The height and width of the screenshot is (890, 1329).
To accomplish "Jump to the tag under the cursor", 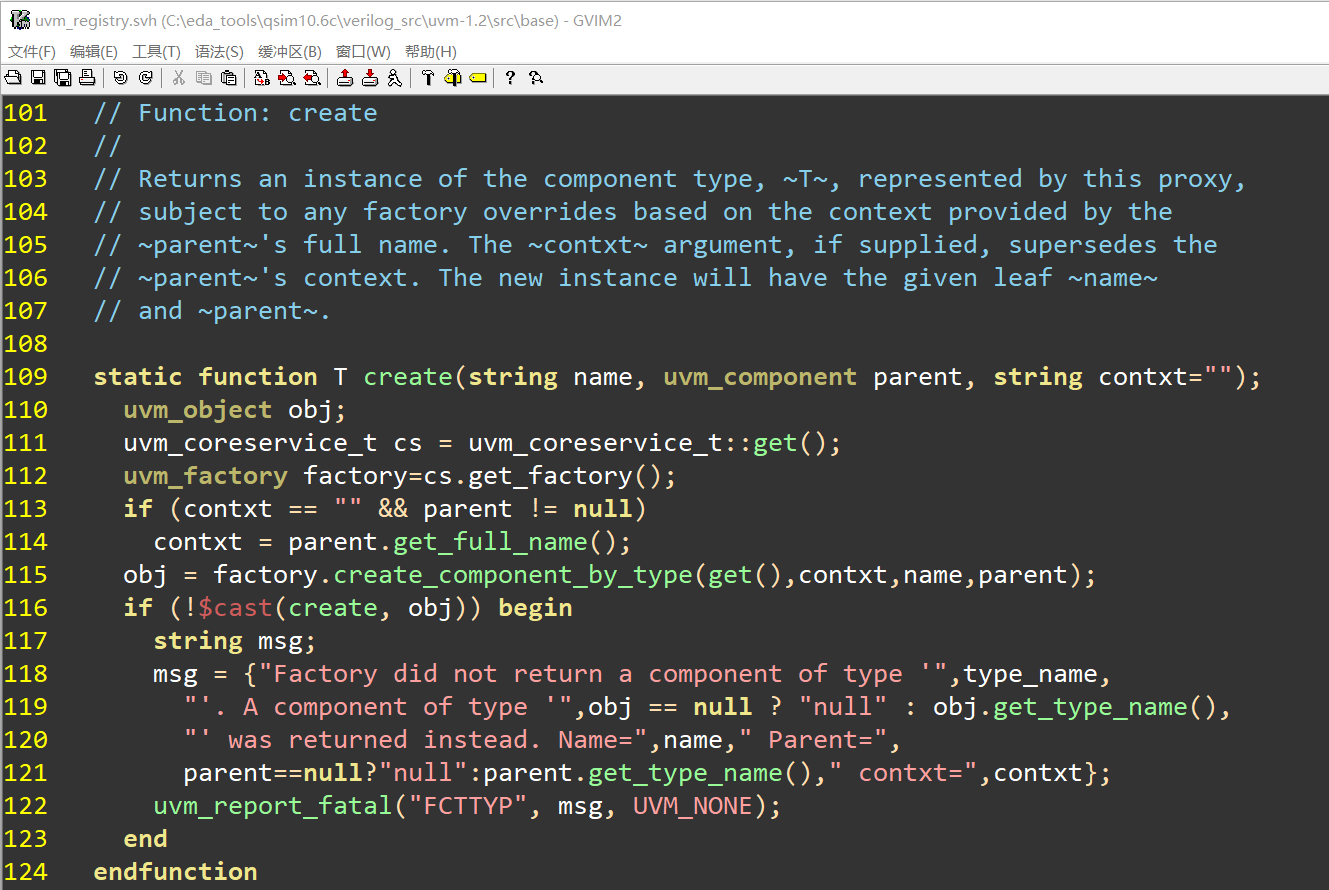I will (x=478, y=78).
